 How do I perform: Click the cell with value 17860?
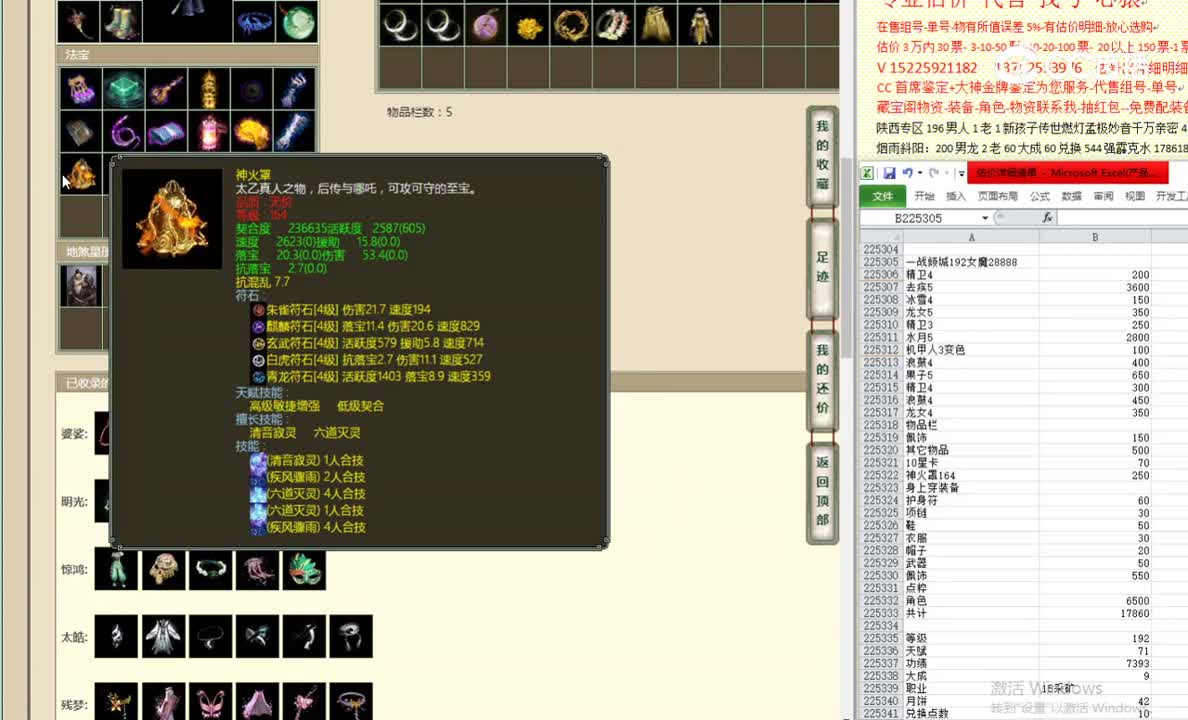(x=1095, y=613)
